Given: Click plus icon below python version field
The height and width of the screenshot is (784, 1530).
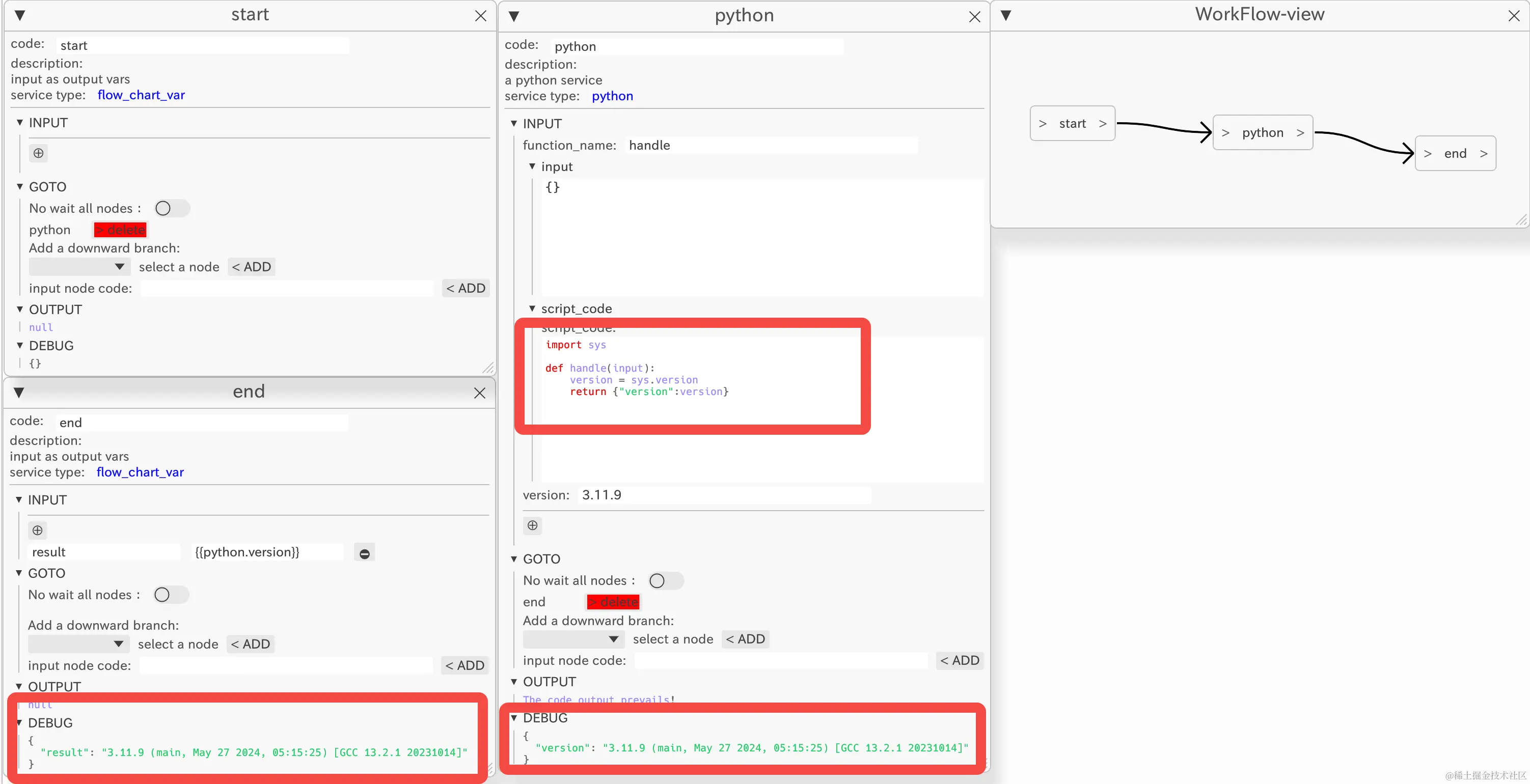Looking at the screenshot, I should 532,525.
